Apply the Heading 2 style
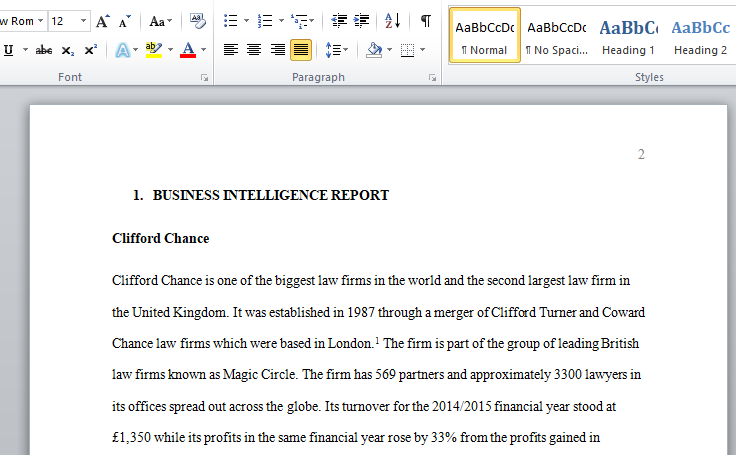This screenshot has width=736, height=455. pos(700,35)
